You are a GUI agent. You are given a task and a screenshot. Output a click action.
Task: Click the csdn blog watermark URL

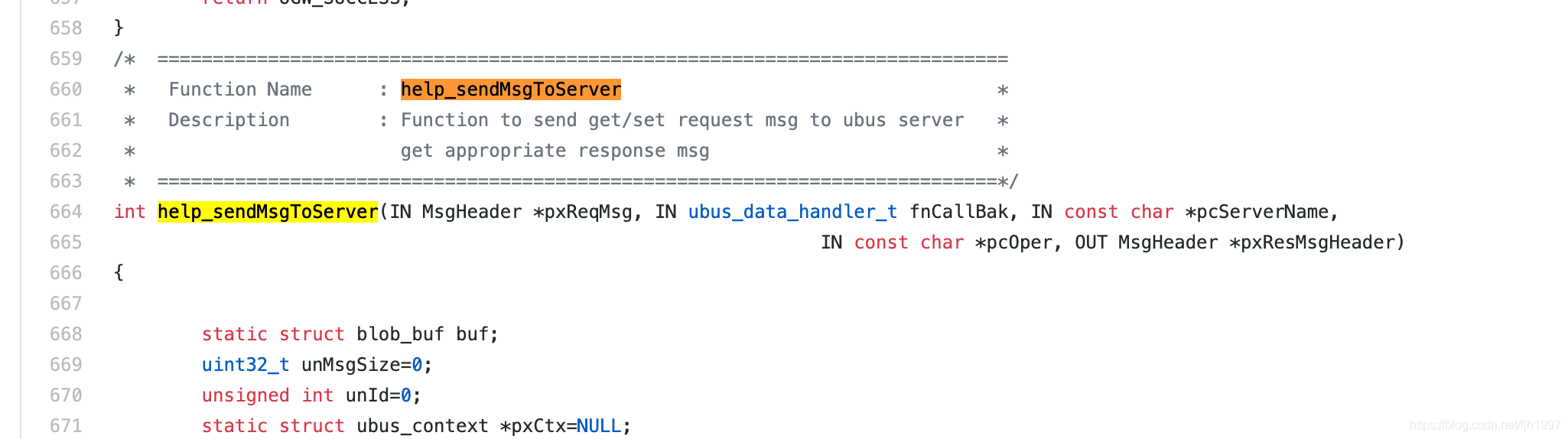(x=1485, y=424)
